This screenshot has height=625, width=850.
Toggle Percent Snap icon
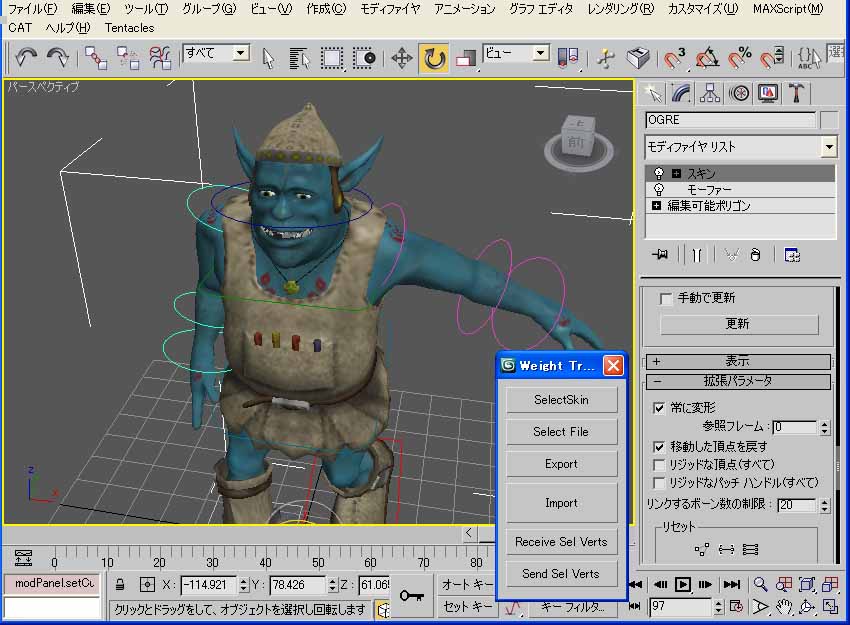click(x=739, y=58)
